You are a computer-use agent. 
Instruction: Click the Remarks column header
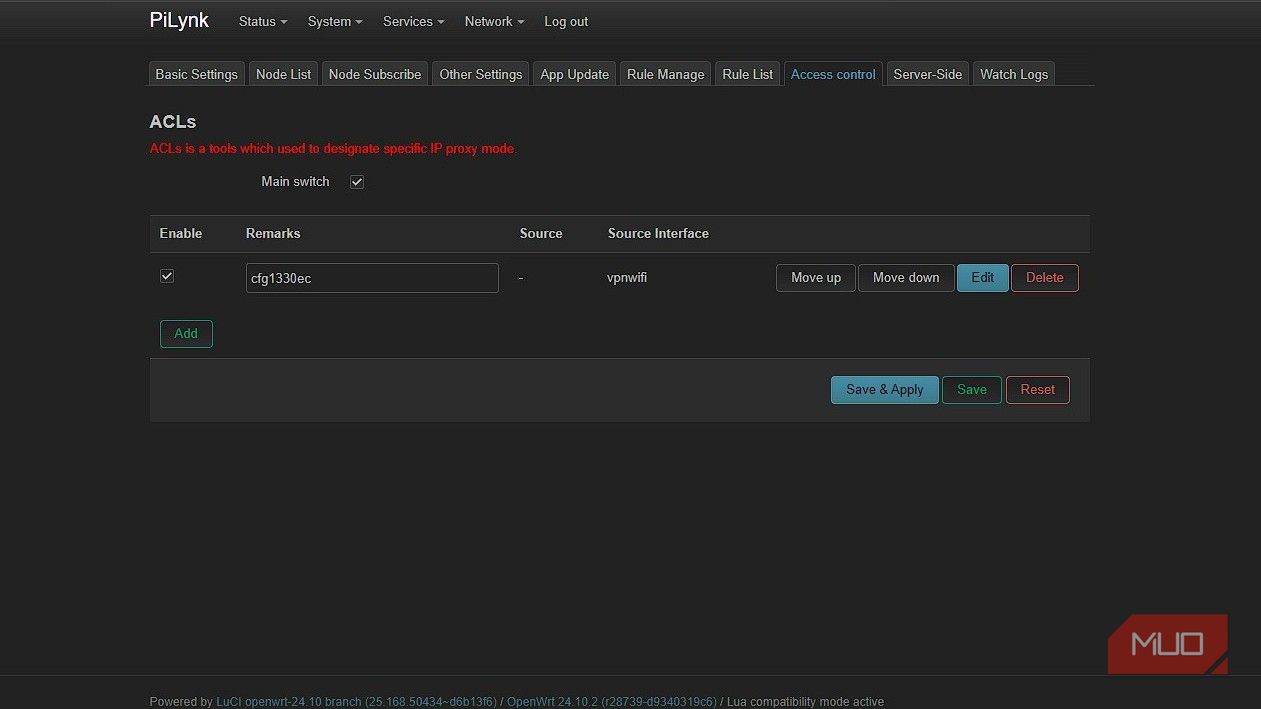273,234
